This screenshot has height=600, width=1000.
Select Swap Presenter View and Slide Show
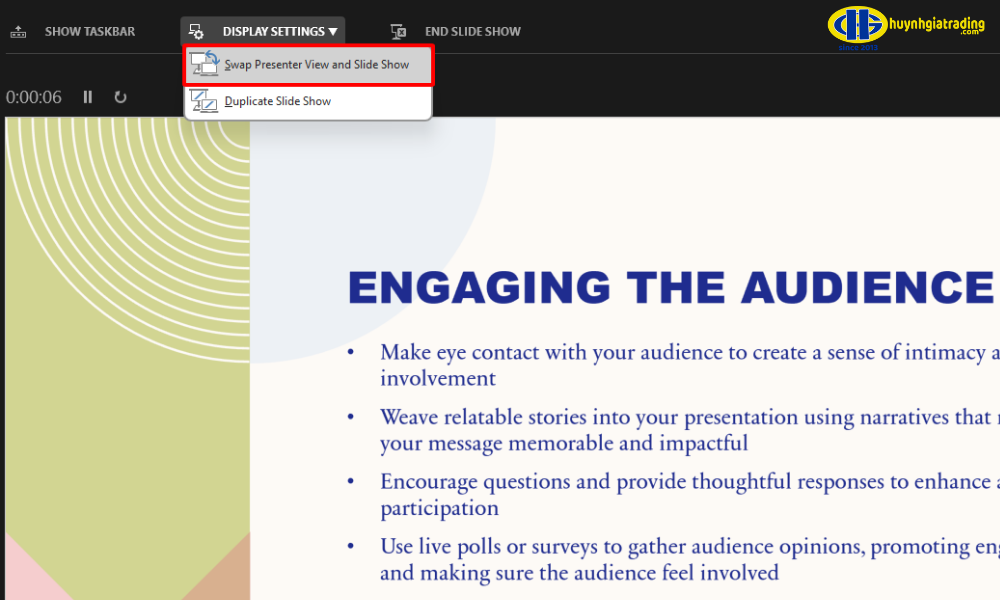[316, 65]
